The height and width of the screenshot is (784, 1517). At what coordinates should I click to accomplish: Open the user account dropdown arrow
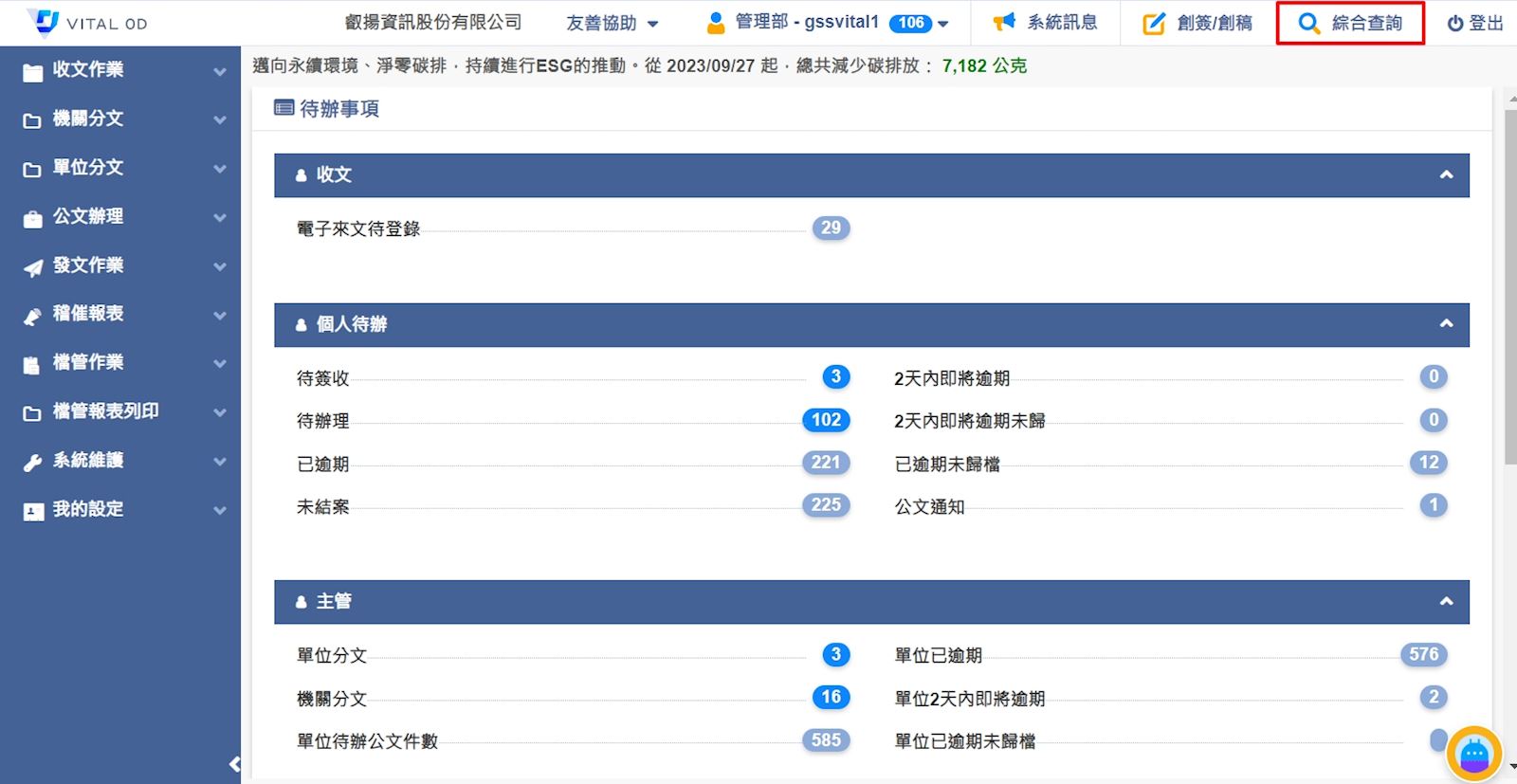pyautogui.click(x=943, y=24)
